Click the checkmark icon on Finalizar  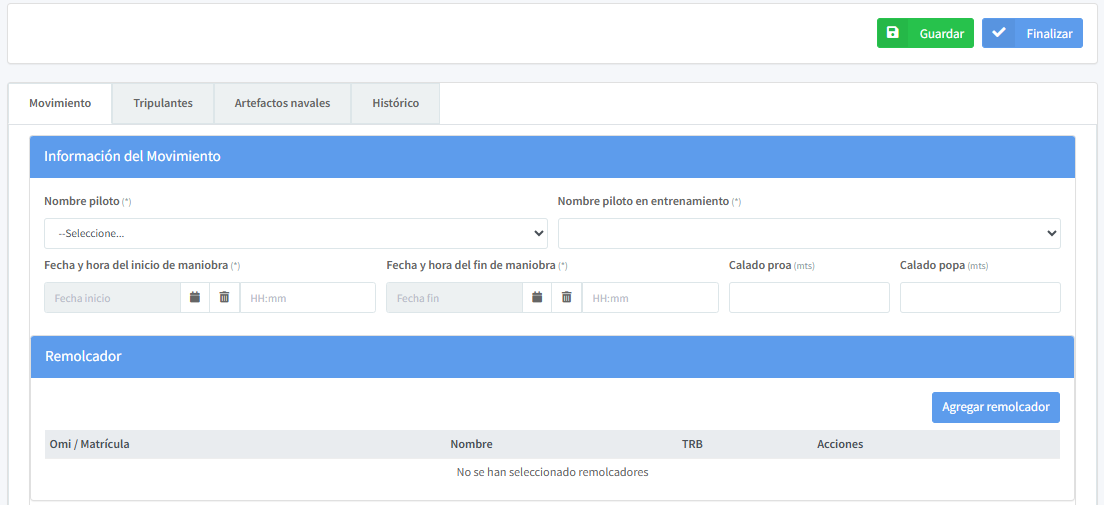pyautogui.click(x=998, y=33)
